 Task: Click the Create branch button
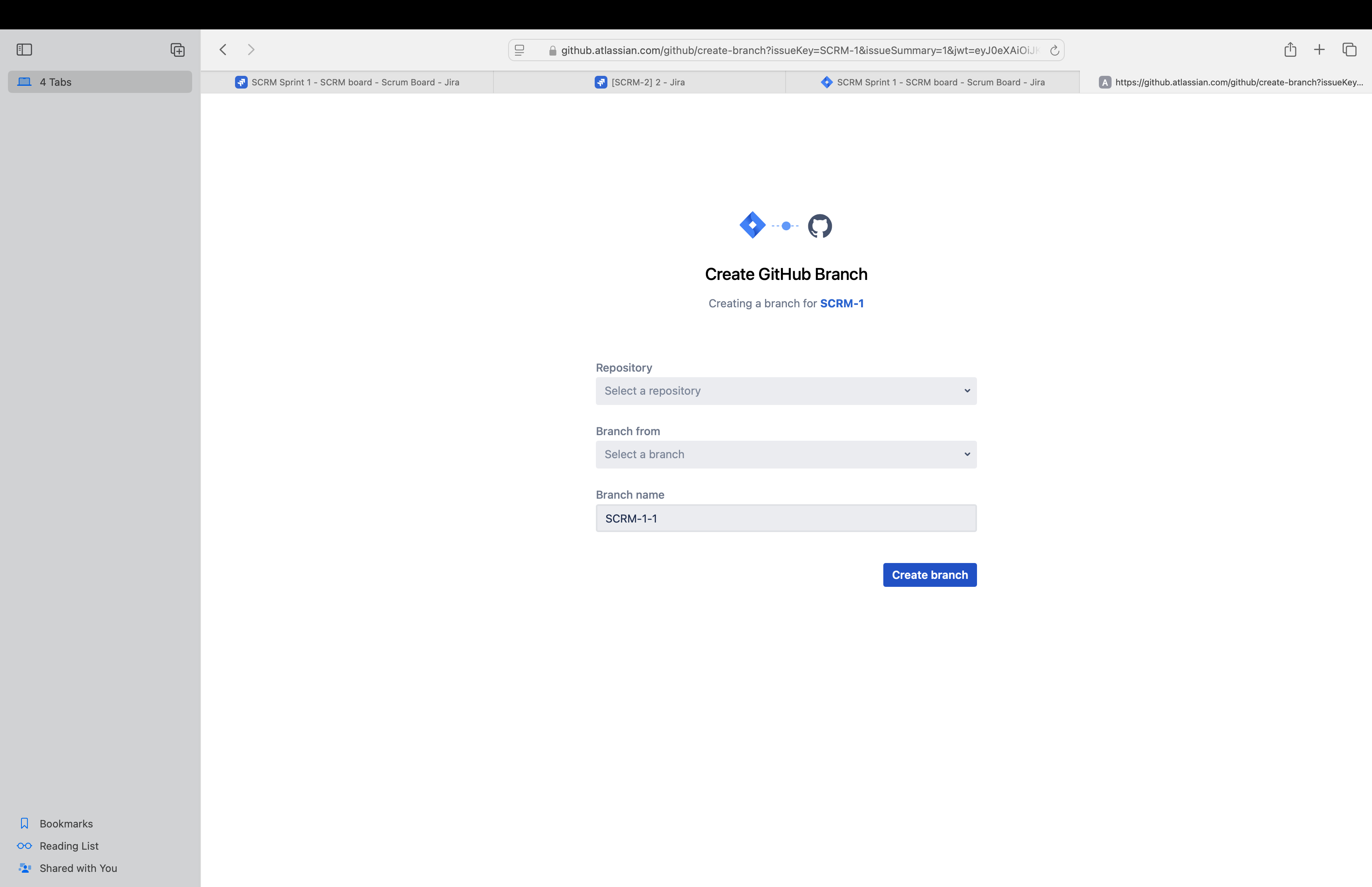click(929, 574)
